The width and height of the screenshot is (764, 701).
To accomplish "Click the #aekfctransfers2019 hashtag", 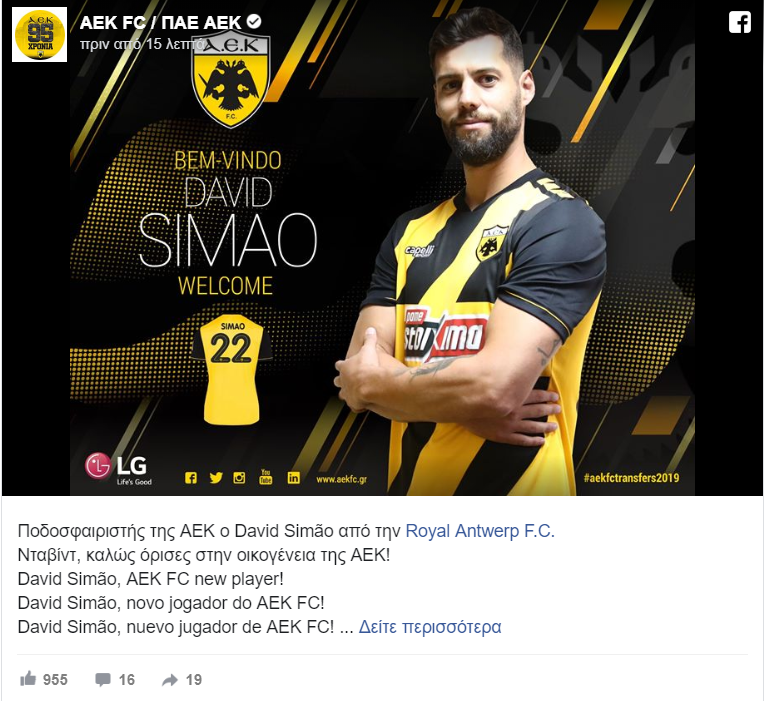I will click(631, 477).
